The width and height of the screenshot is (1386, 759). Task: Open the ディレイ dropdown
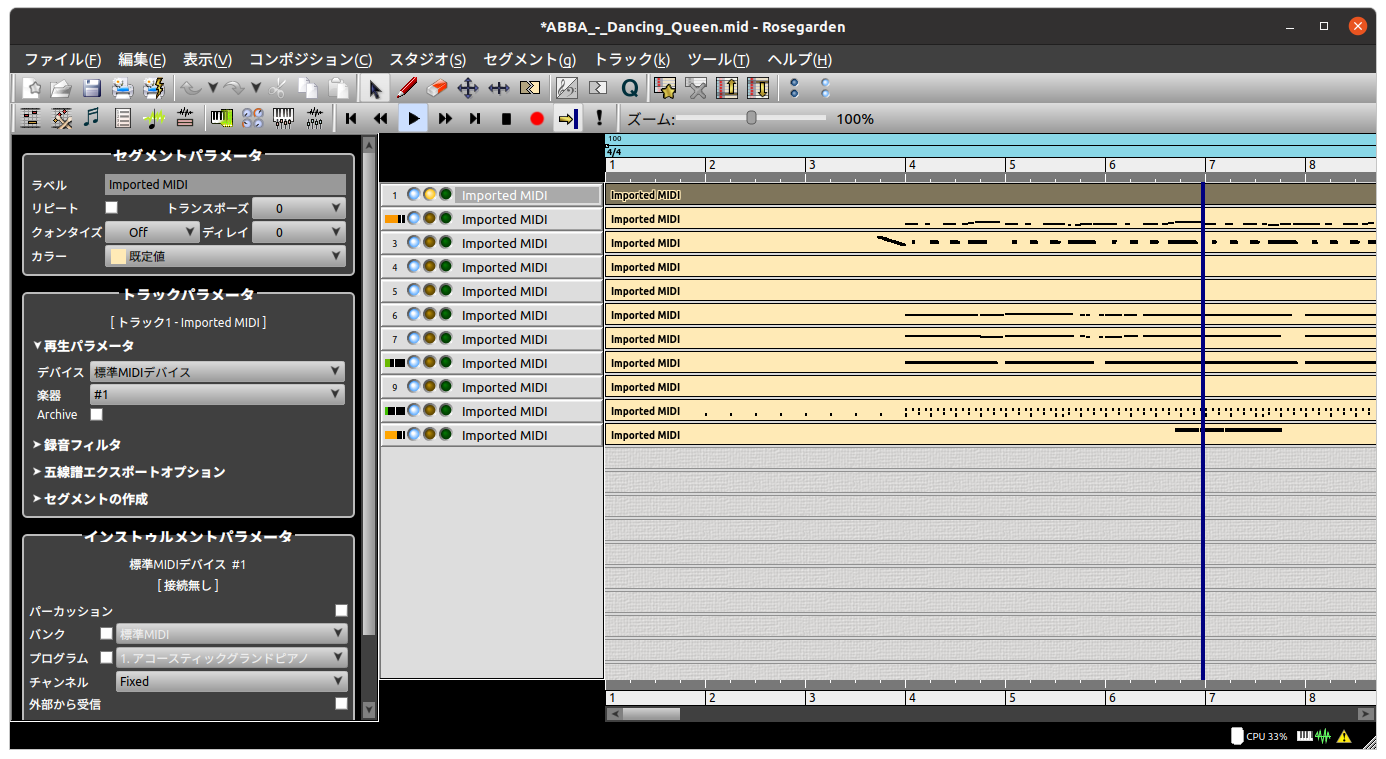pyautogui.click(x=299, y=232)
